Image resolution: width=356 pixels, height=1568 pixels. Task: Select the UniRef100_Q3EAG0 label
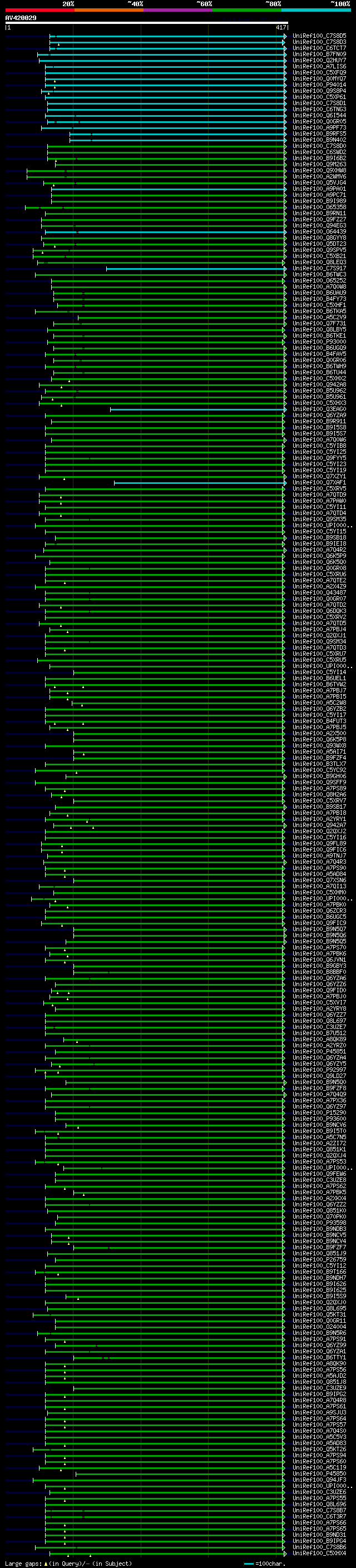click(319, 409)
